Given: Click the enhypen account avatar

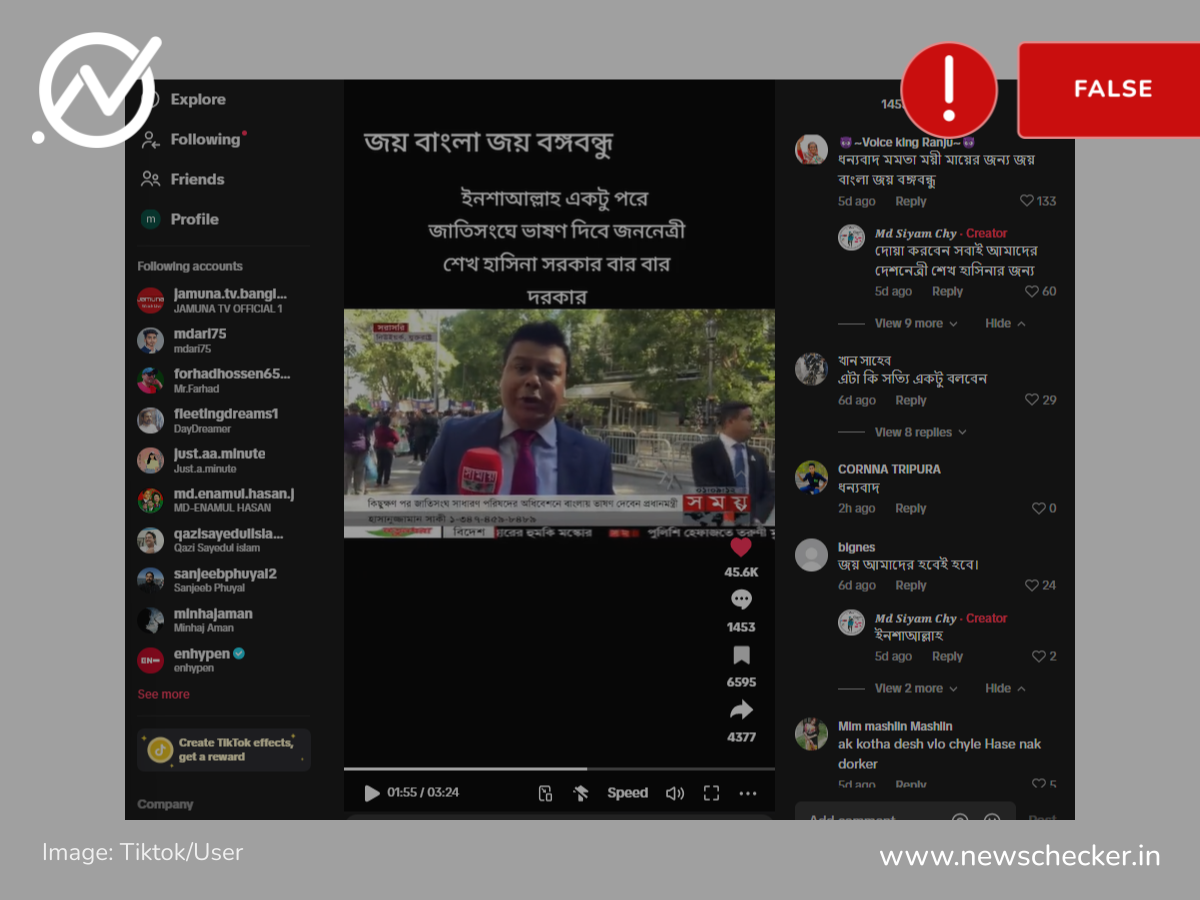Looking at the screenshot, I should (150, 660).
